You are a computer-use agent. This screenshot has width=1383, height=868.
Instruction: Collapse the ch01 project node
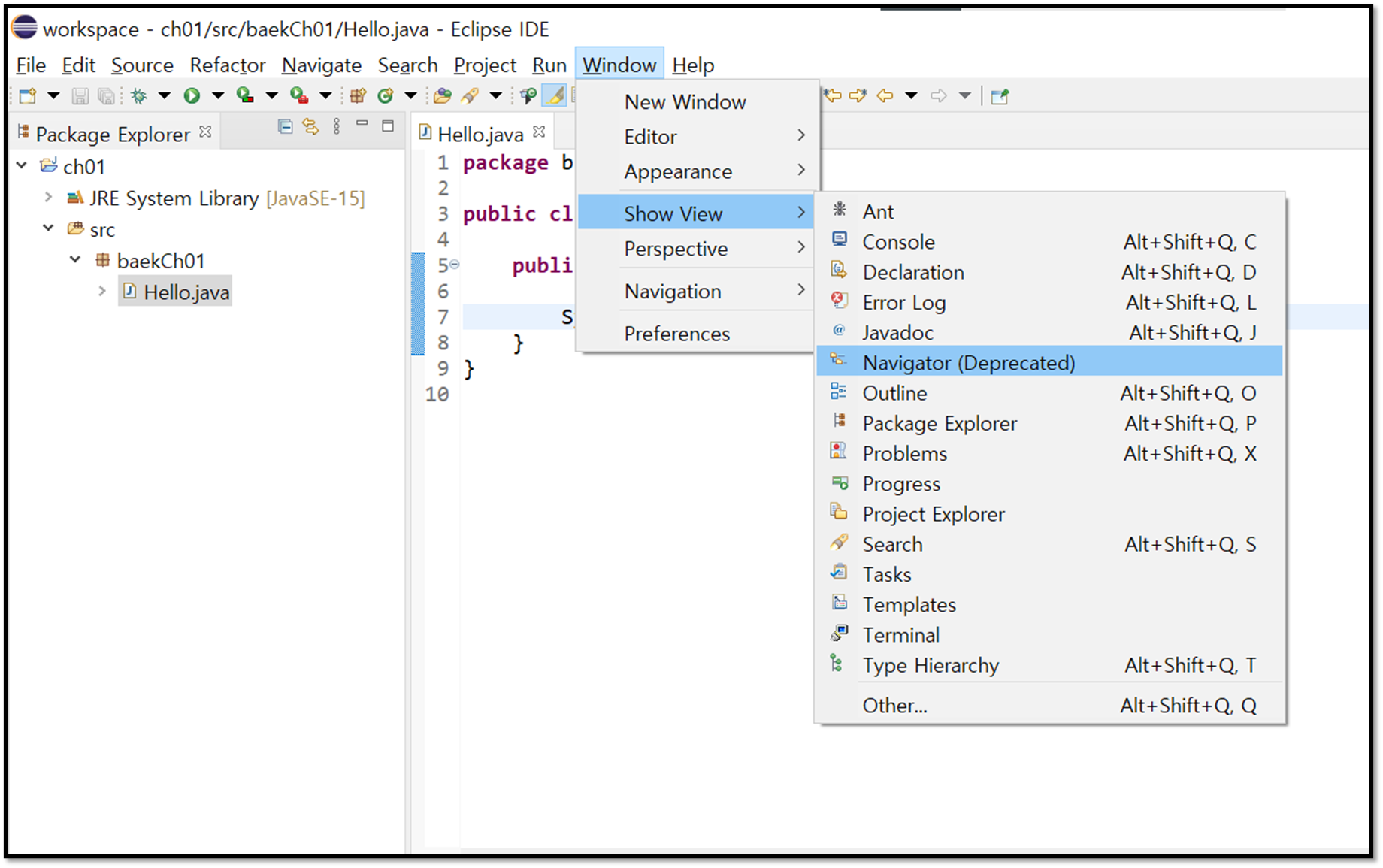click(x=22, y=165)
